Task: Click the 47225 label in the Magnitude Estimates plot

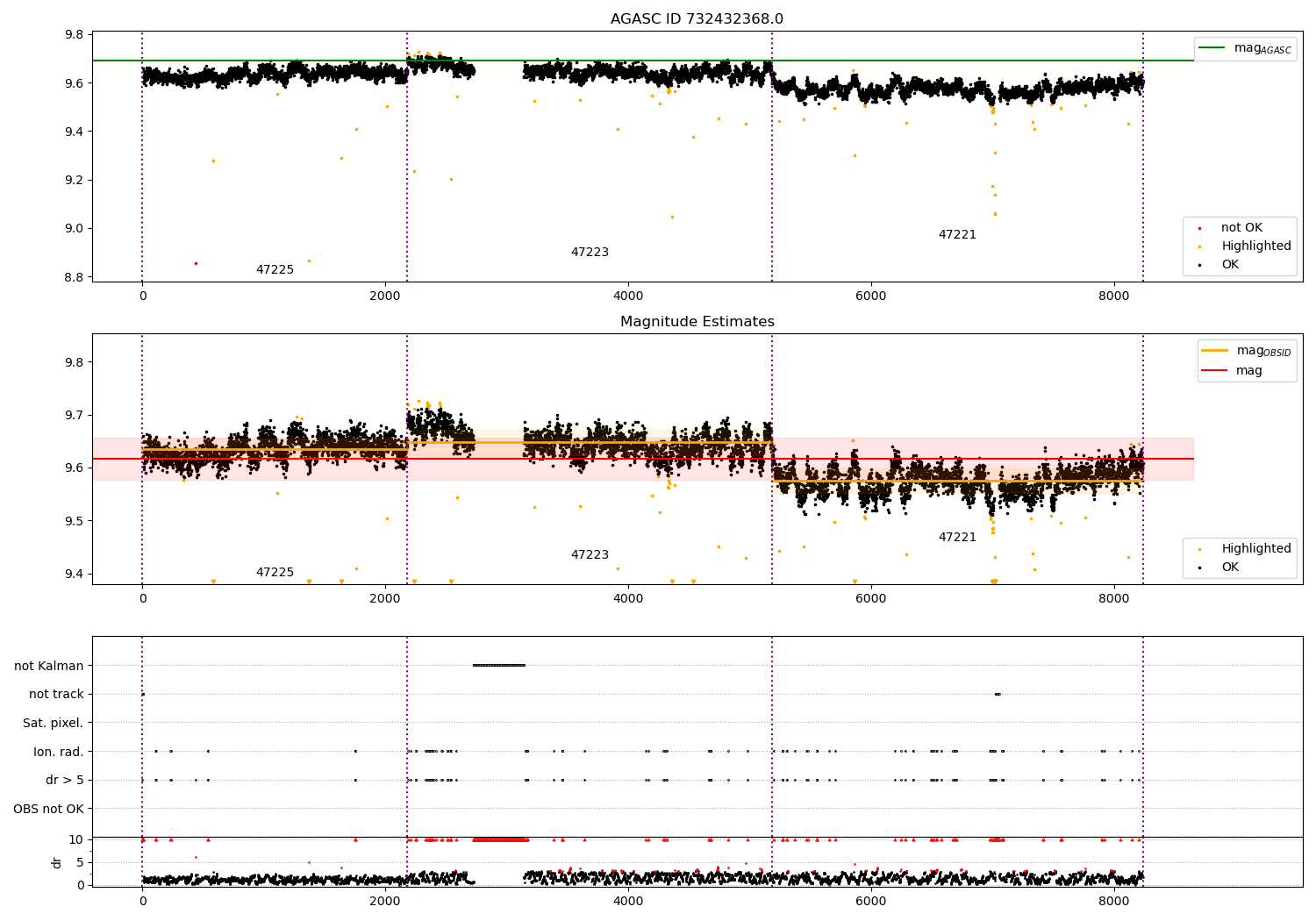Action: [275, 573]
